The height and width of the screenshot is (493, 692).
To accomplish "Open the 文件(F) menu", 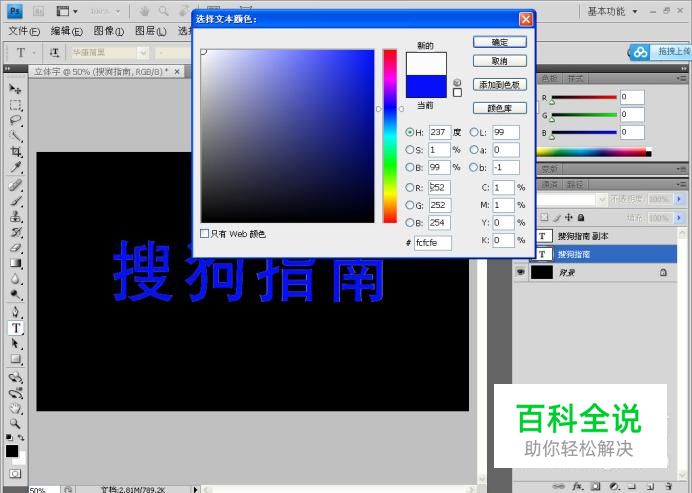I will [24, 31].
